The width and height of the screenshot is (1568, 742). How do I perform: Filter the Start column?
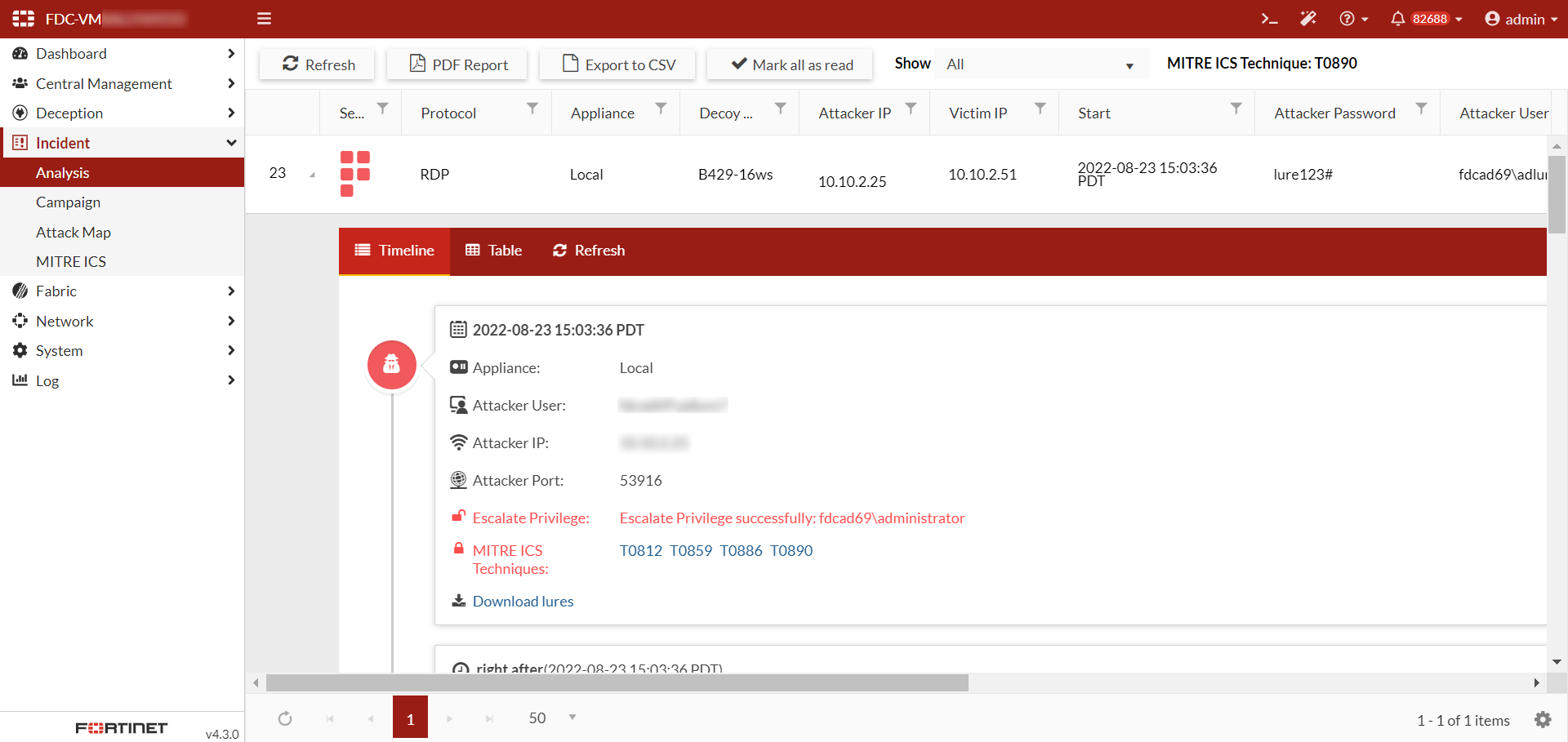click(x=1236, y=109)
